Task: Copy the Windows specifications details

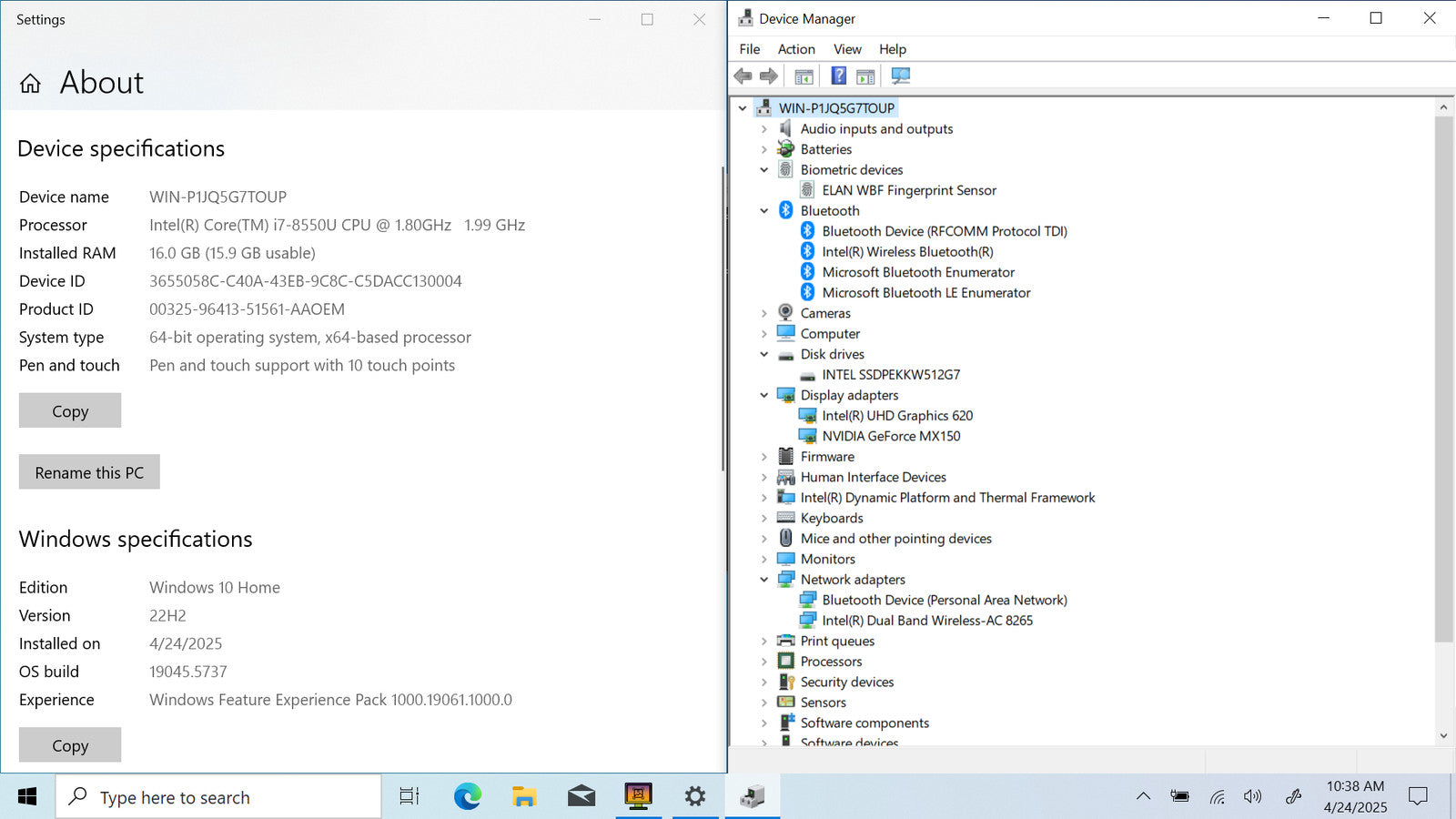Action: pos(70,745)
